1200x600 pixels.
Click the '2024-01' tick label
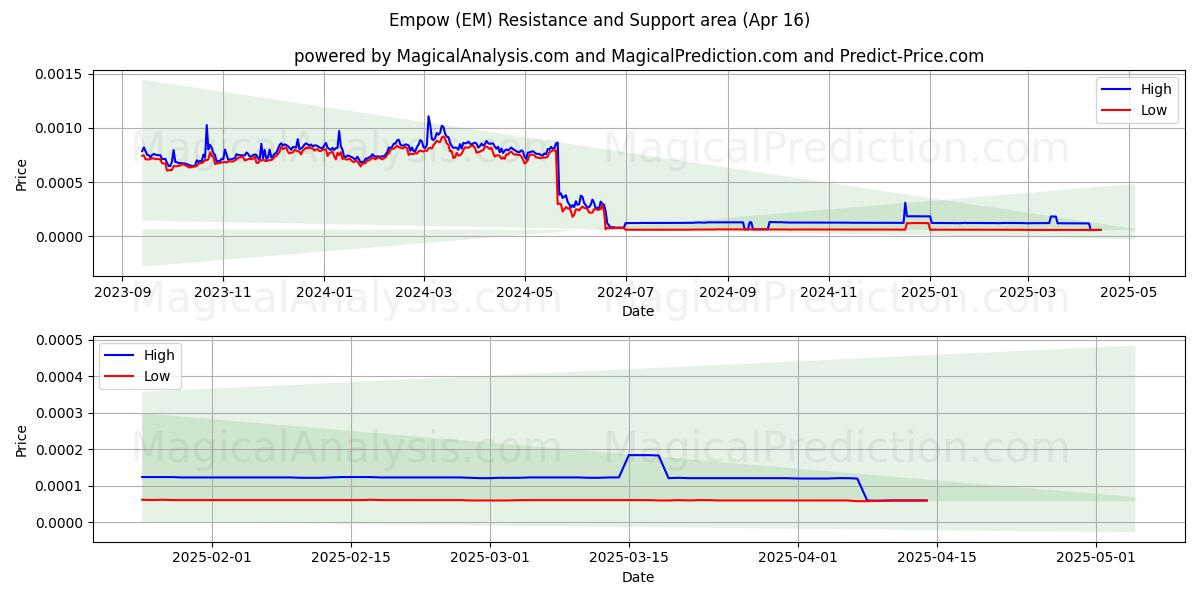[323, 291]
